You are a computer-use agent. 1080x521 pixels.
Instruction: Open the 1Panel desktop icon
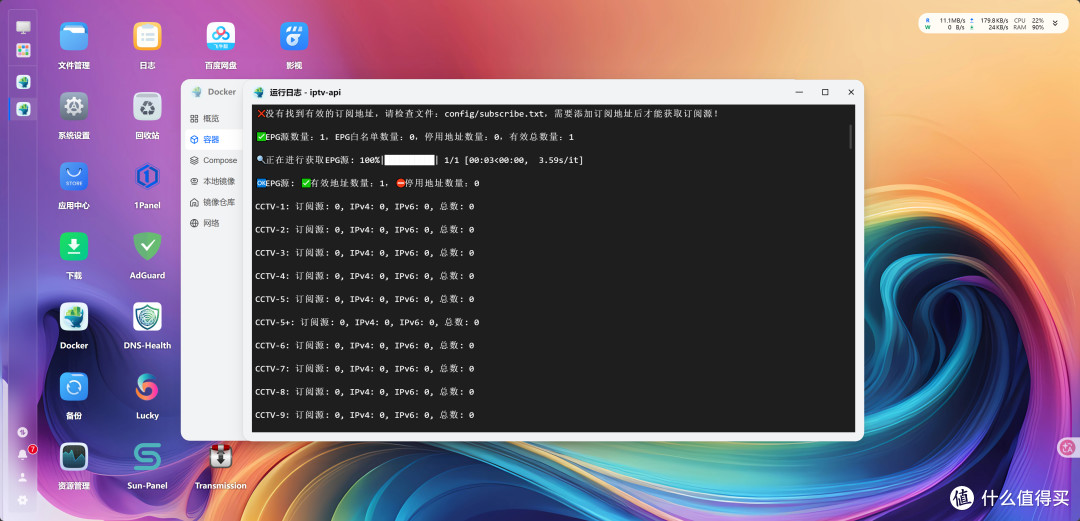coord(147,176)
